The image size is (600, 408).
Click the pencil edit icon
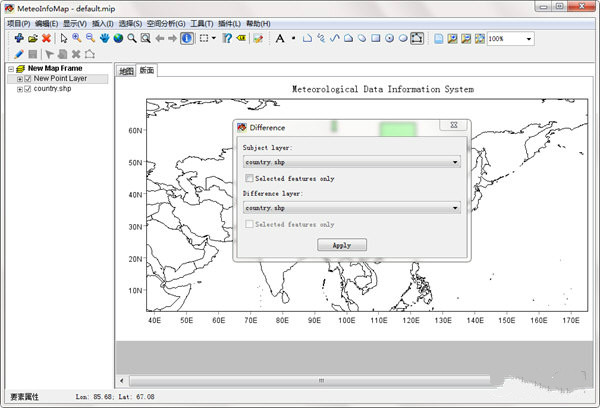click(x=19, y=54)
